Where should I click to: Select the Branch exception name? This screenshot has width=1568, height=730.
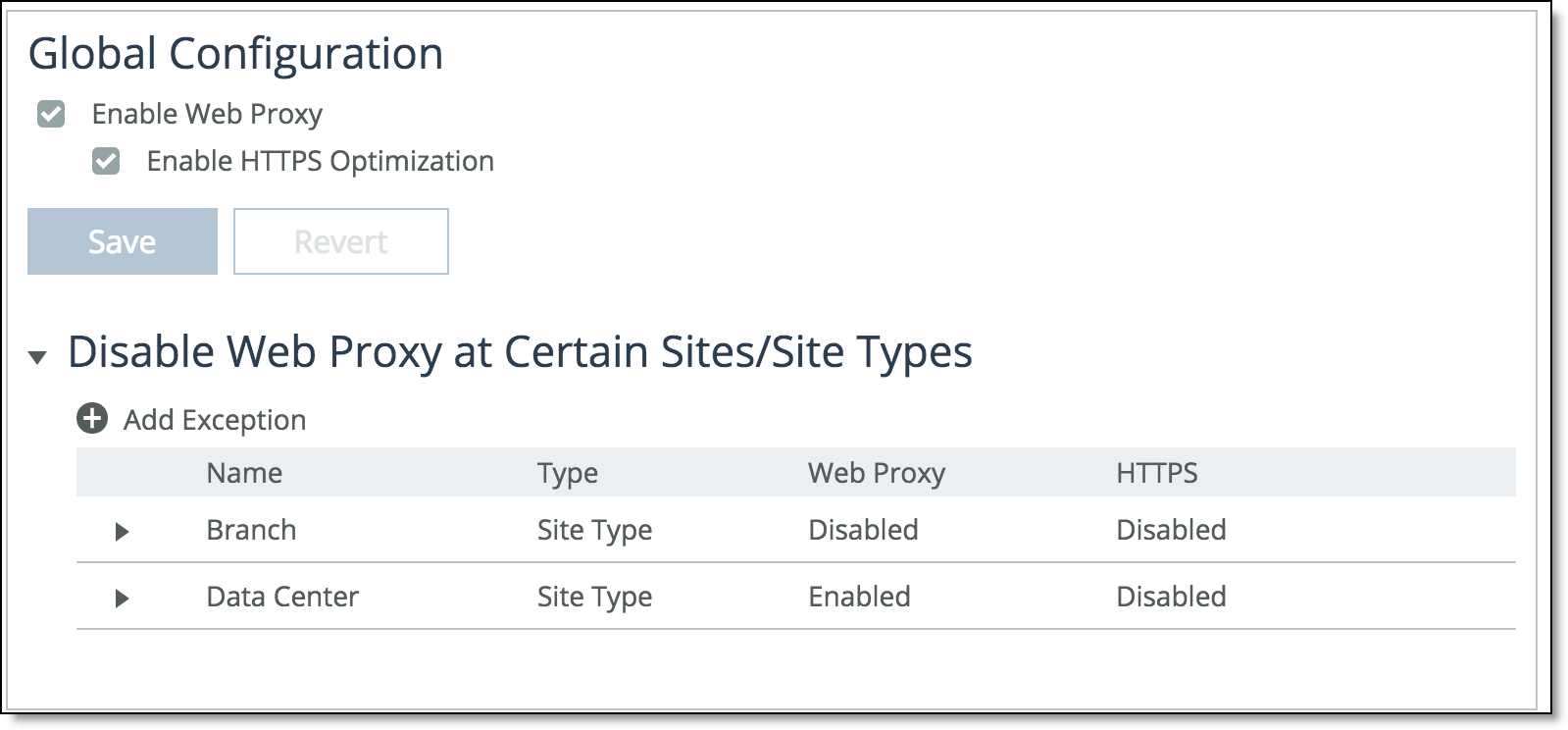[x=251, y=530]
